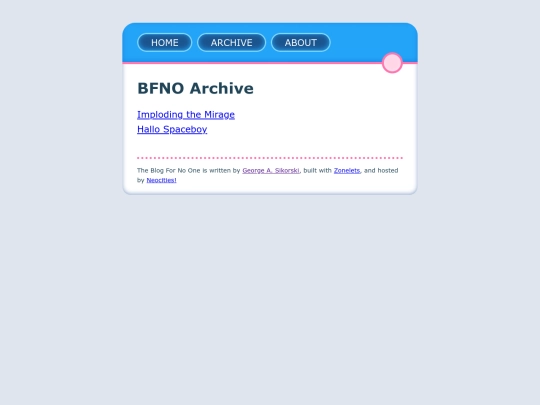Open the Imploding the Mirage post
Viewport: 540px width, 405px height.
(186, 115)
